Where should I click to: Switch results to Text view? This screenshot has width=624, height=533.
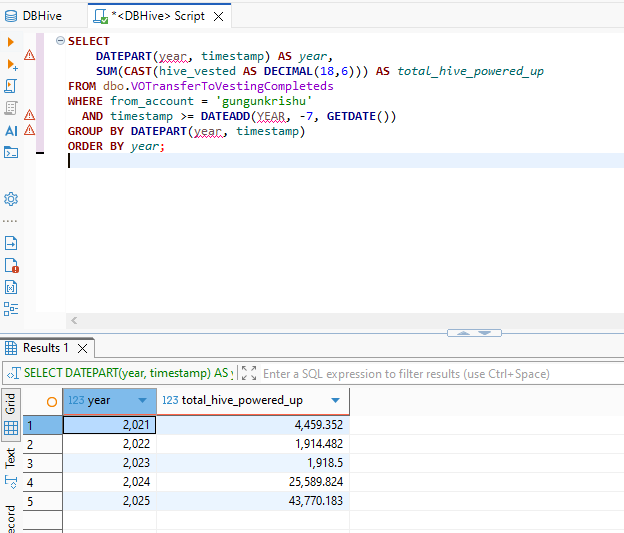click(x=11, y=458)
